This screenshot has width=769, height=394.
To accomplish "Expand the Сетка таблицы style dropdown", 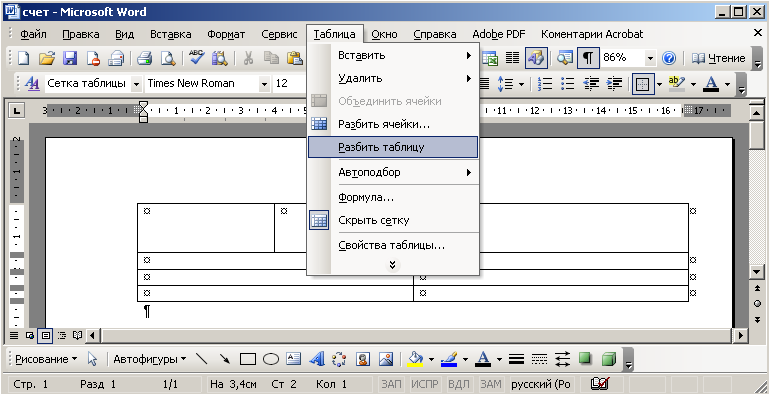I will tap(136, 84).
